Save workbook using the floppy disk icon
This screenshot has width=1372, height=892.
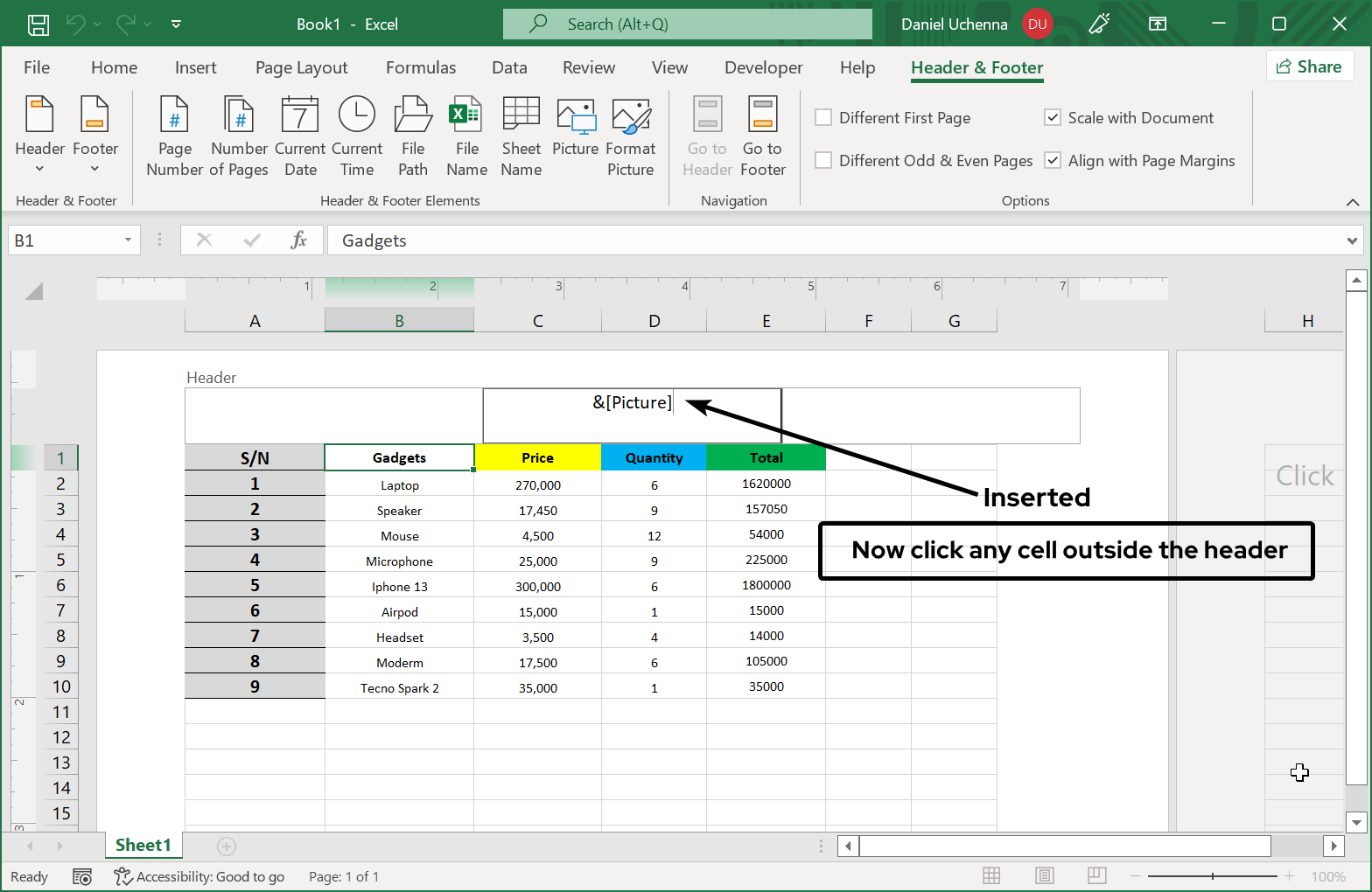[x=38, y=24]
